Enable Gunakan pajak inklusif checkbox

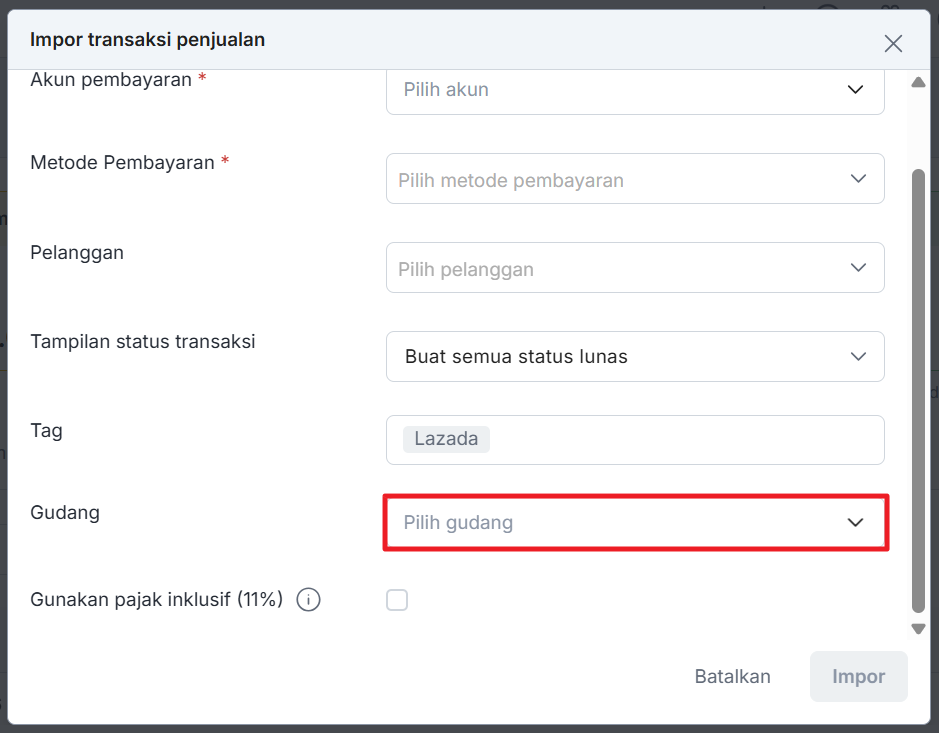tap(396, 599)
